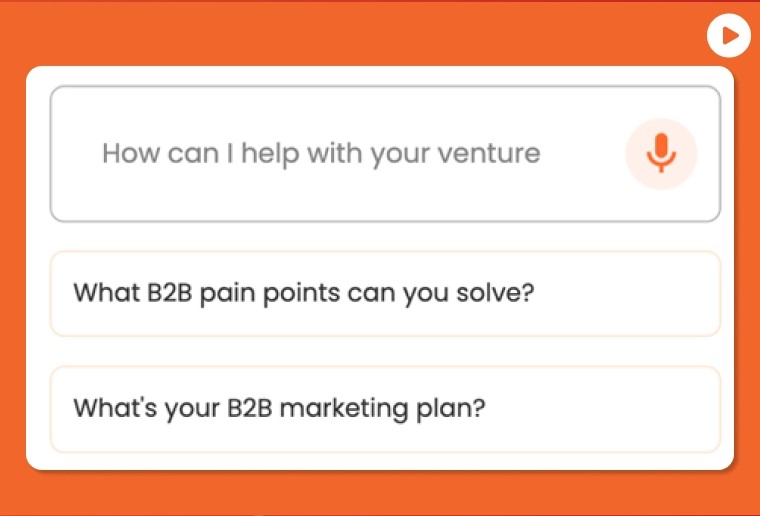This screenshot has width=760, height=516.
Task: Tap the orange microphone icon
Action: tap(661, 153)
